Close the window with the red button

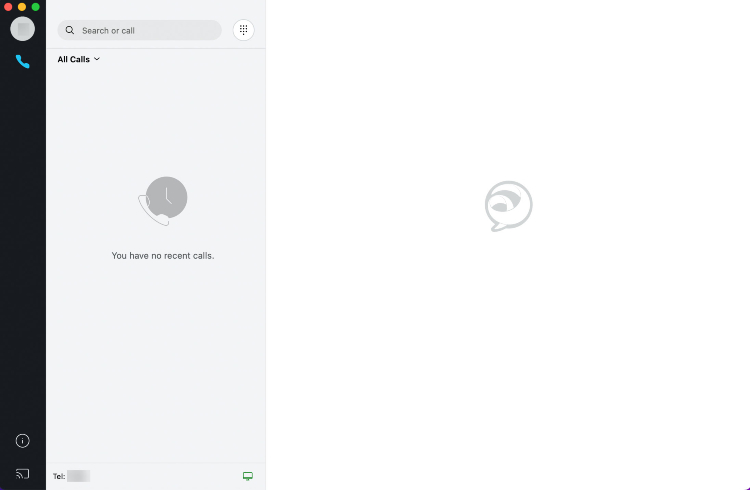(8, 7)
